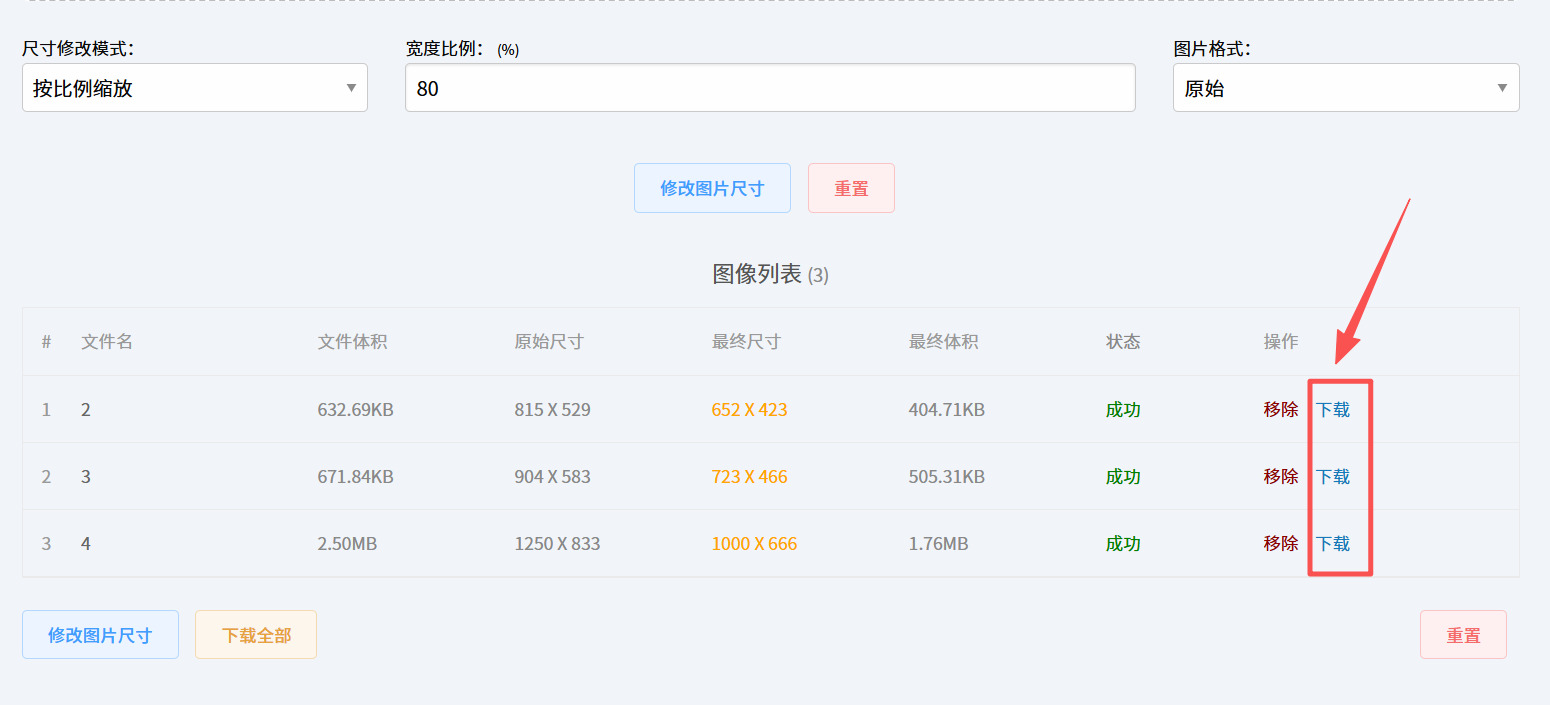
Task: Click the red 重置 button beside top 修改图片尺寸
Action: pos(851,188)
